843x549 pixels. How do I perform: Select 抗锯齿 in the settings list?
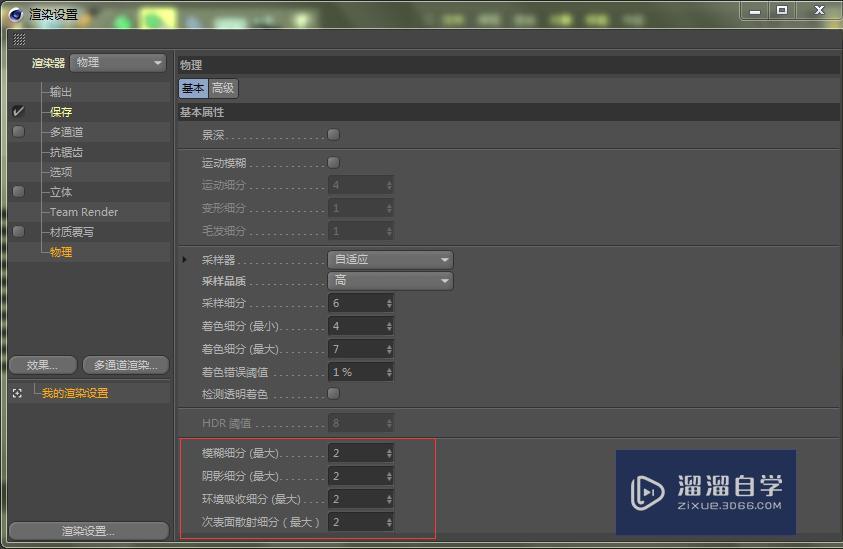pyautogui.click(x=67, y=152)
